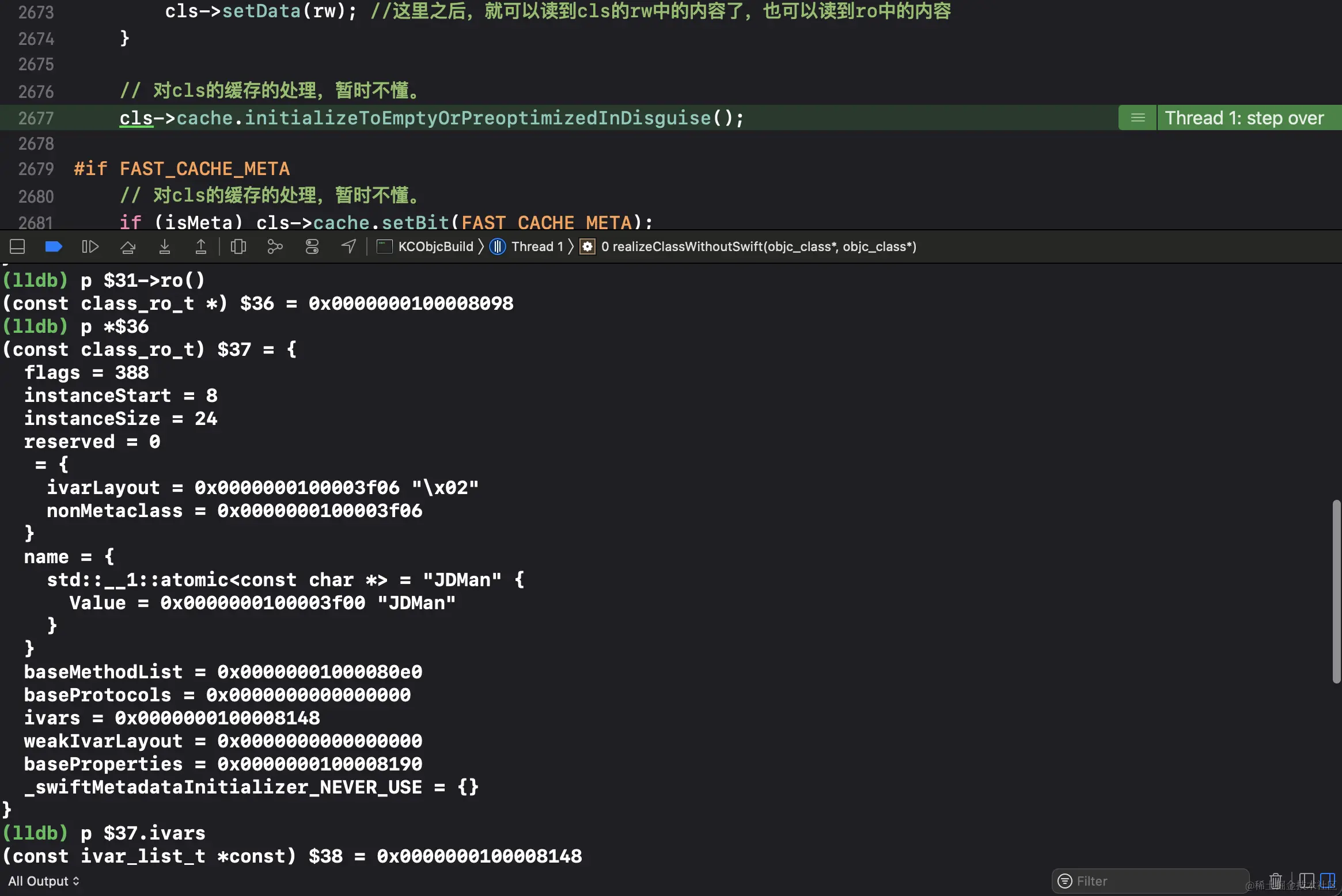Click '#if FAST_CACHE_META' directive

(181, 169)
